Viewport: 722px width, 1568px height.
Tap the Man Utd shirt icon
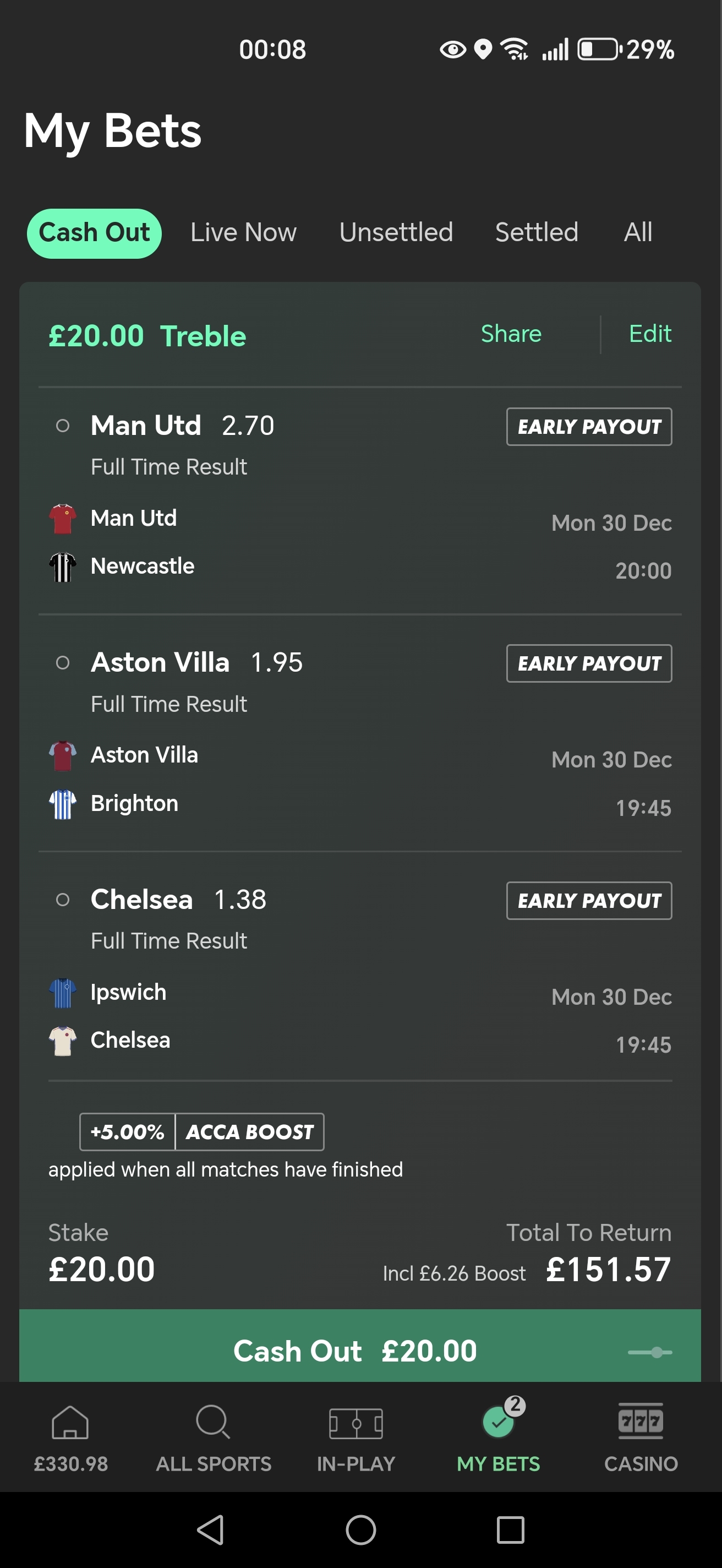point(63,519)
